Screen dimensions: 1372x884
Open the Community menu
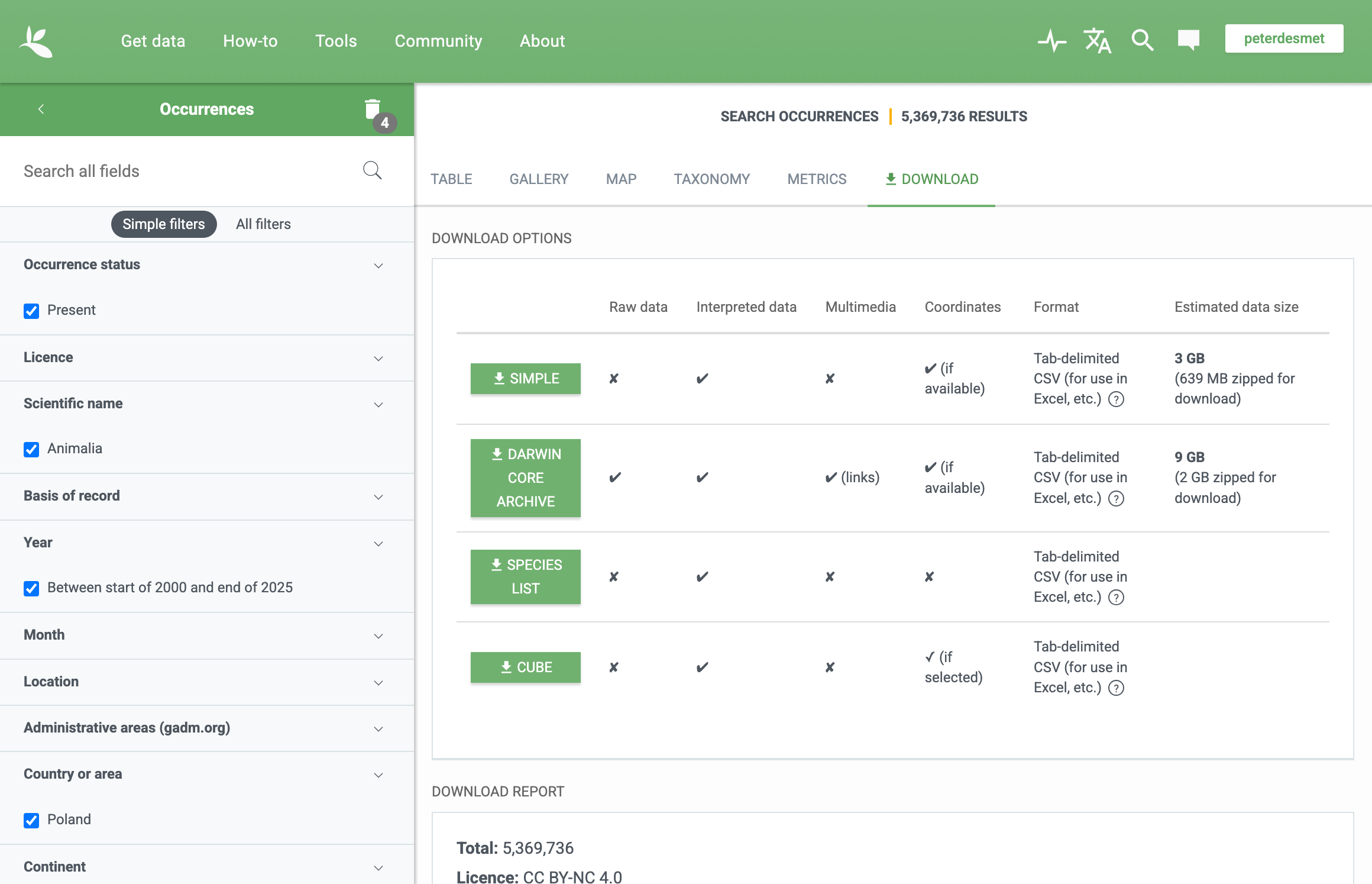438,41
